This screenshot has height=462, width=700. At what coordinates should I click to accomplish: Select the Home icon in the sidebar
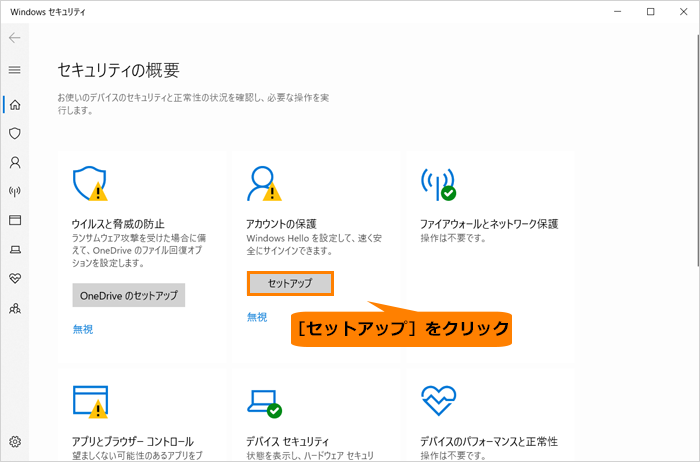(15, 104)
